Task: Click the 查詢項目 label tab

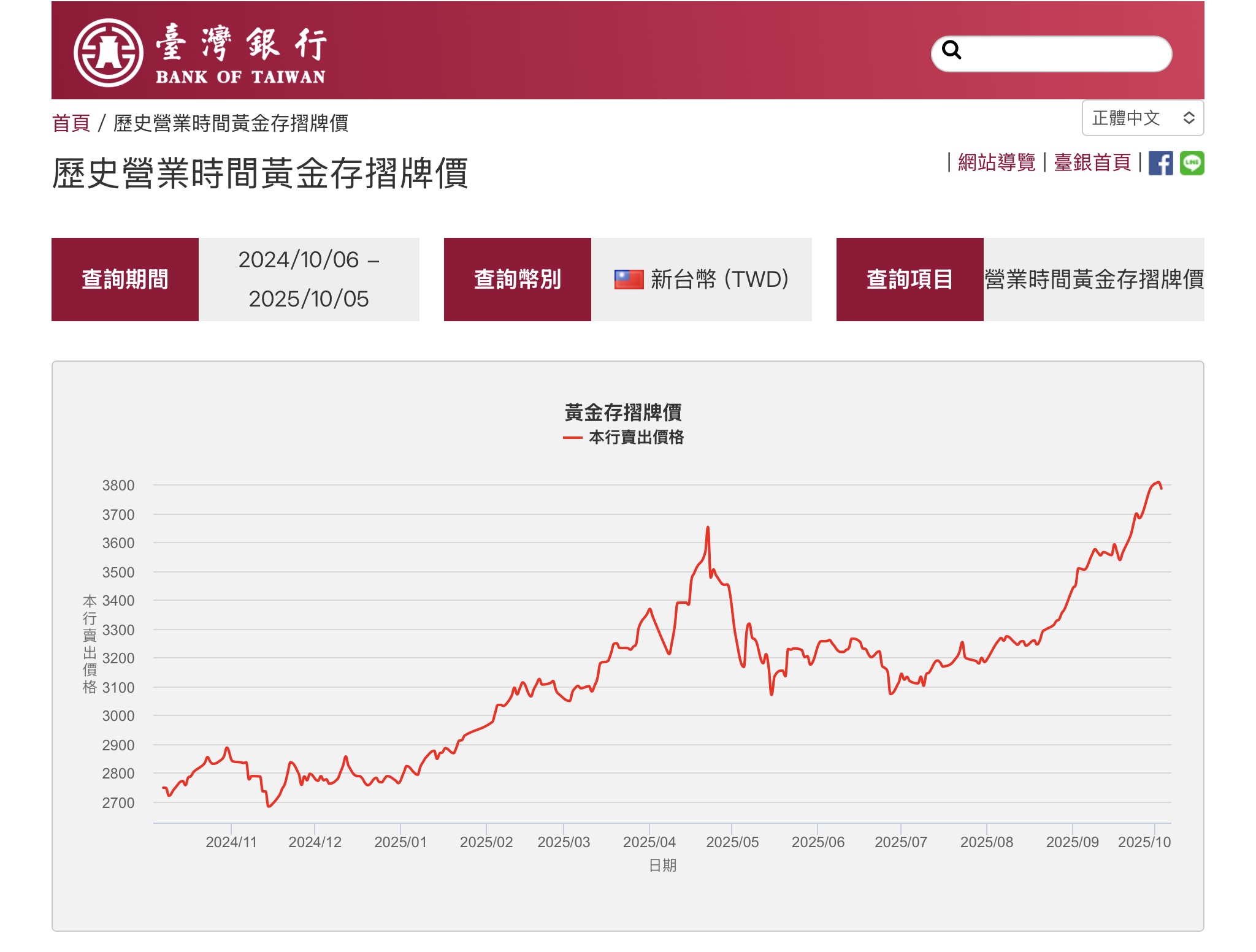Action: [x=909, y=280]
